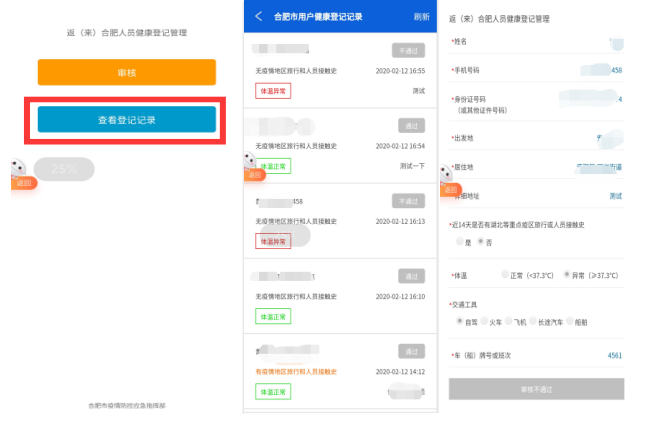
Task: Tap the 不通过 status badge on the 16:55 record
Action: click(x=408, y=51)
